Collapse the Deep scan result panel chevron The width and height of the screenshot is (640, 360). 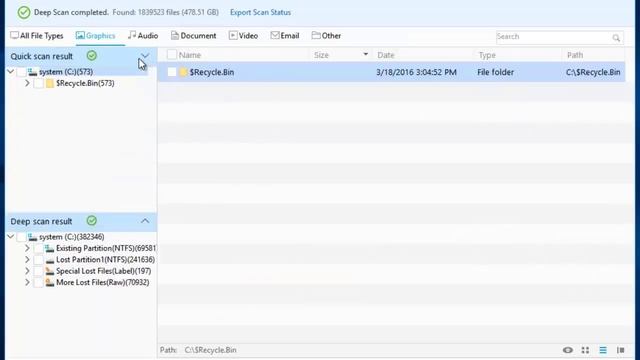[145, 221]
